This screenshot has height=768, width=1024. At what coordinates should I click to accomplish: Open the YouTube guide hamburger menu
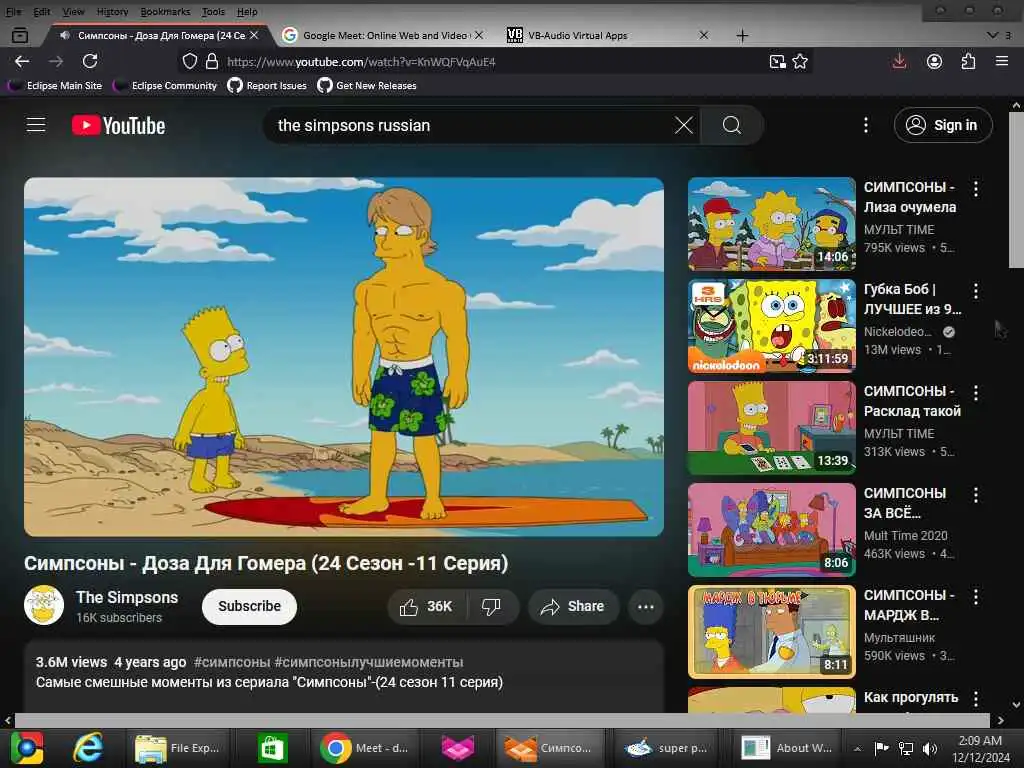pyautogui.click(x=36, y=125)
